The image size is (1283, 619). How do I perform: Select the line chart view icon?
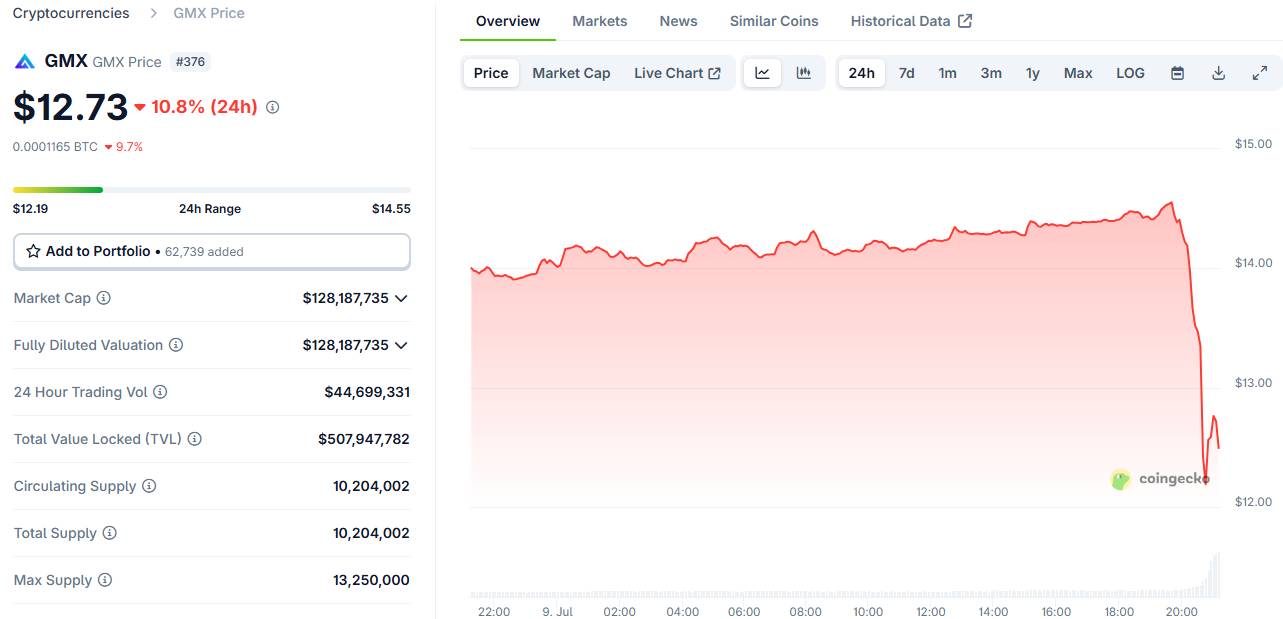click(x=762, y=73)
